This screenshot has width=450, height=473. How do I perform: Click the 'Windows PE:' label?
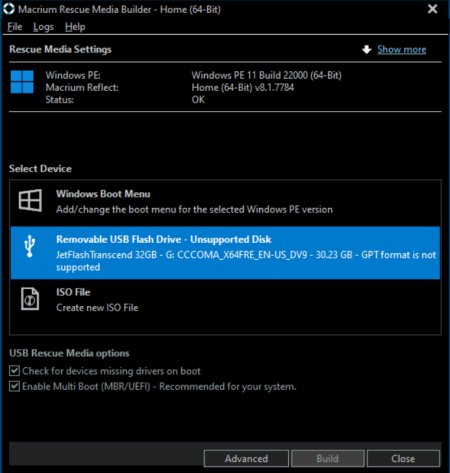tap(73, 75)
